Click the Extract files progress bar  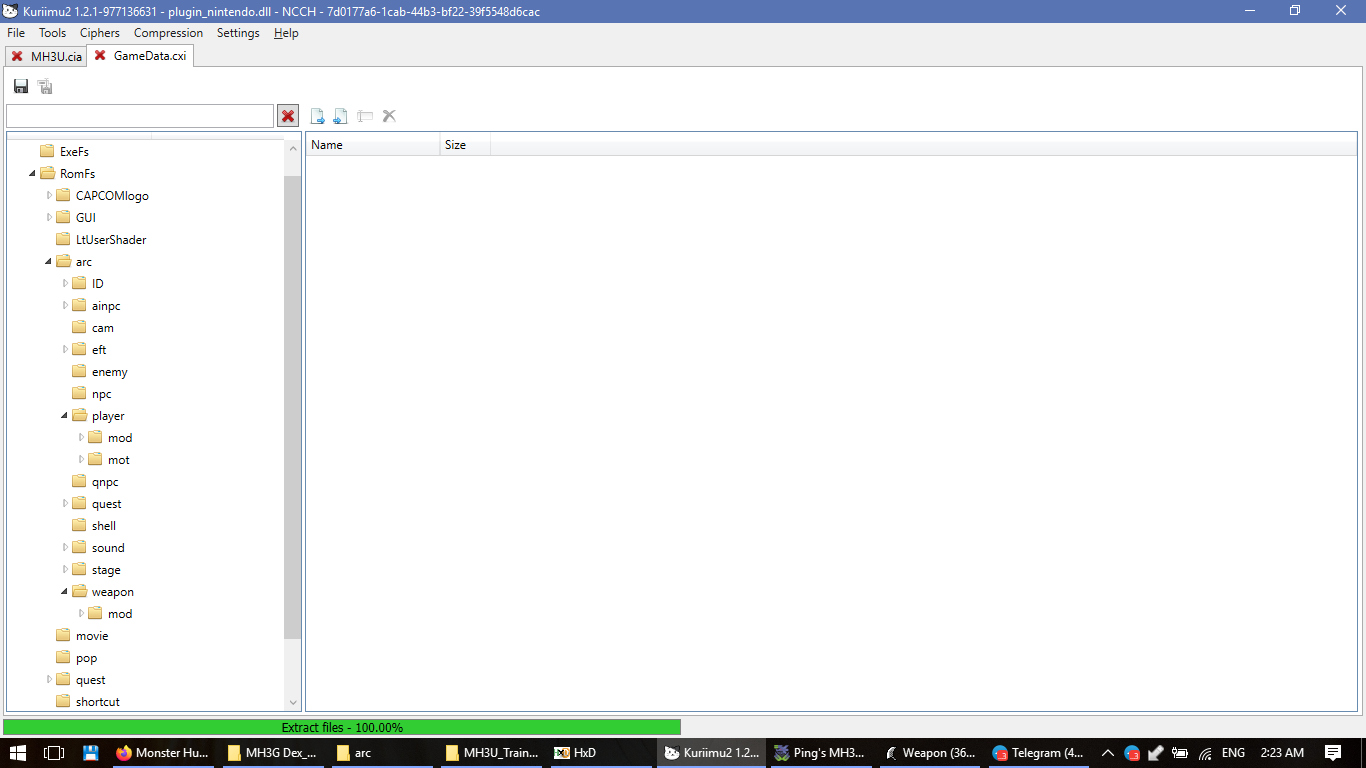(x=342, y=727)
